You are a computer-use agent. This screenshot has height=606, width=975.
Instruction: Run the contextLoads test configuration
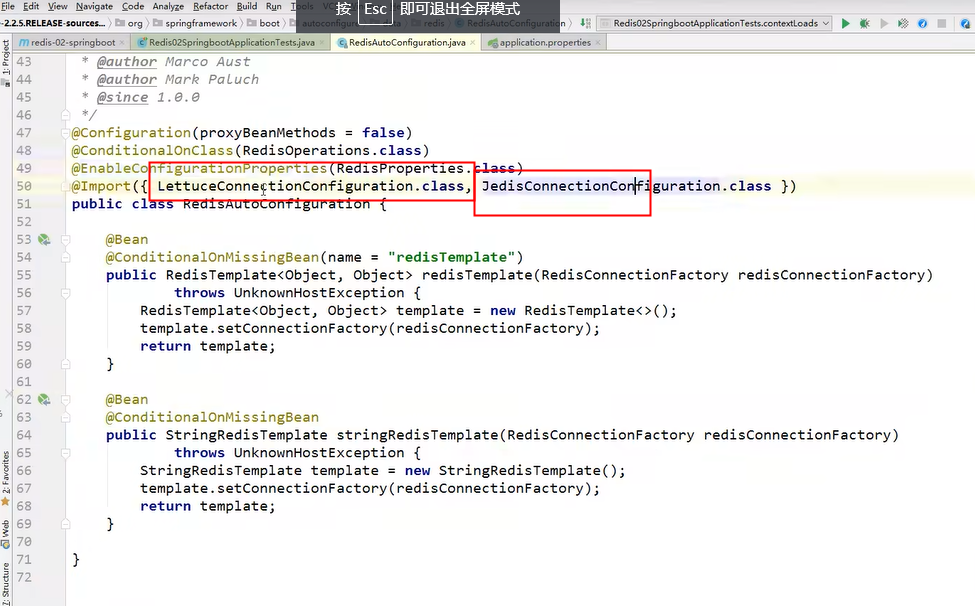tap(845, 24)
